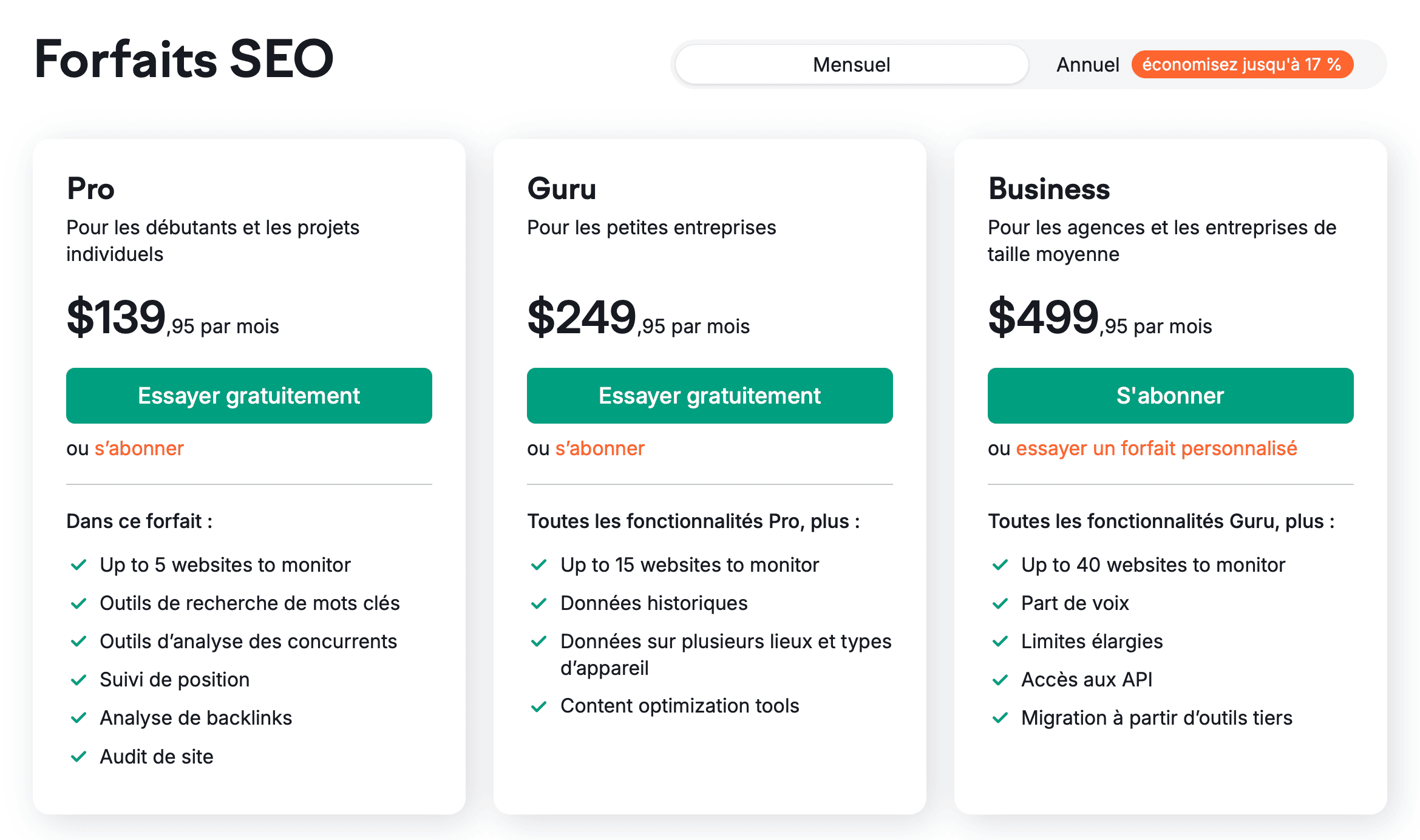Switch billing to Annuel
The width and height of the screenshot is (1420, 840).
[x=1088, y=64]
